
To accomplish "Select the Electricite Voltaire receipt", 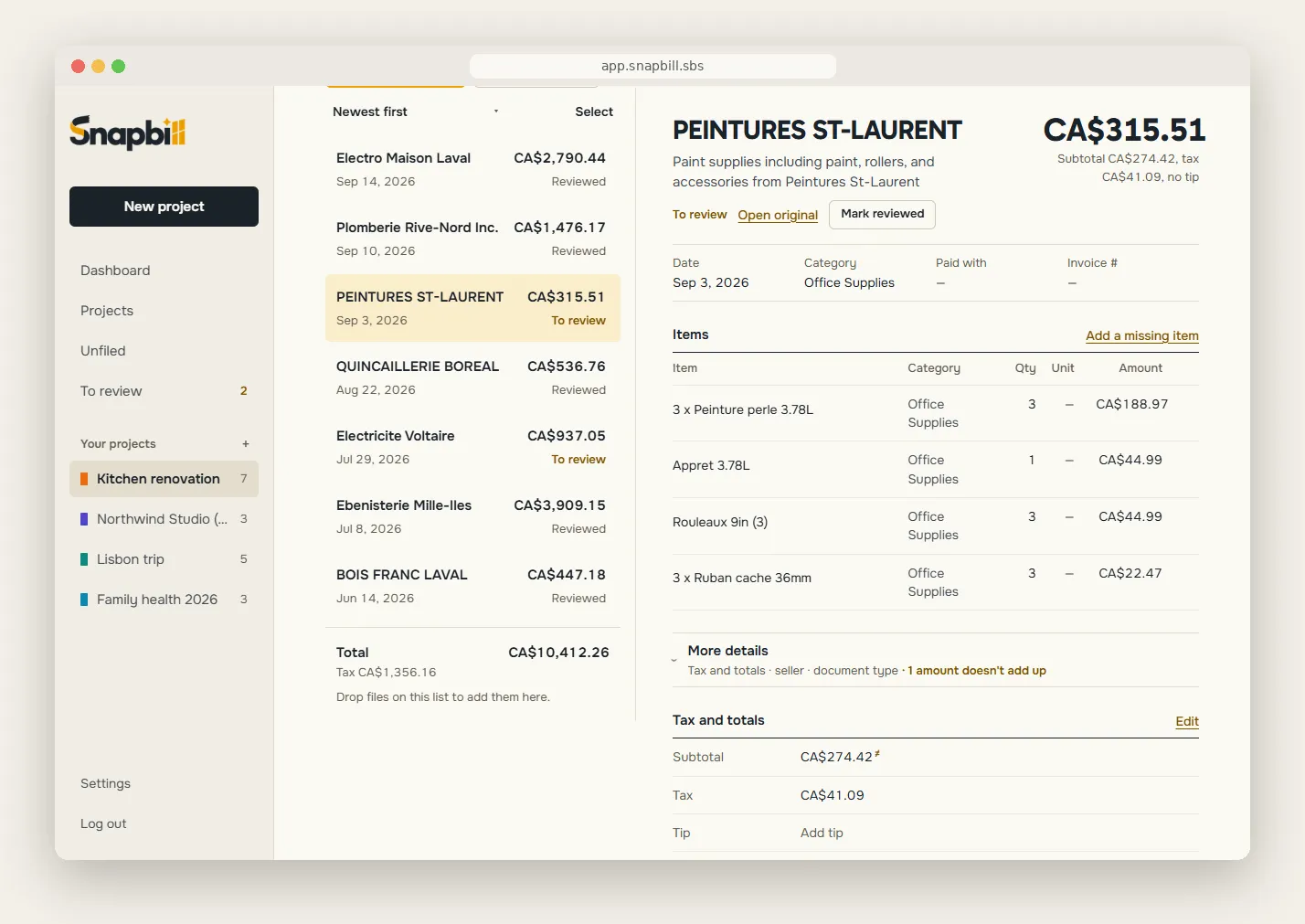I will point(472,447).
